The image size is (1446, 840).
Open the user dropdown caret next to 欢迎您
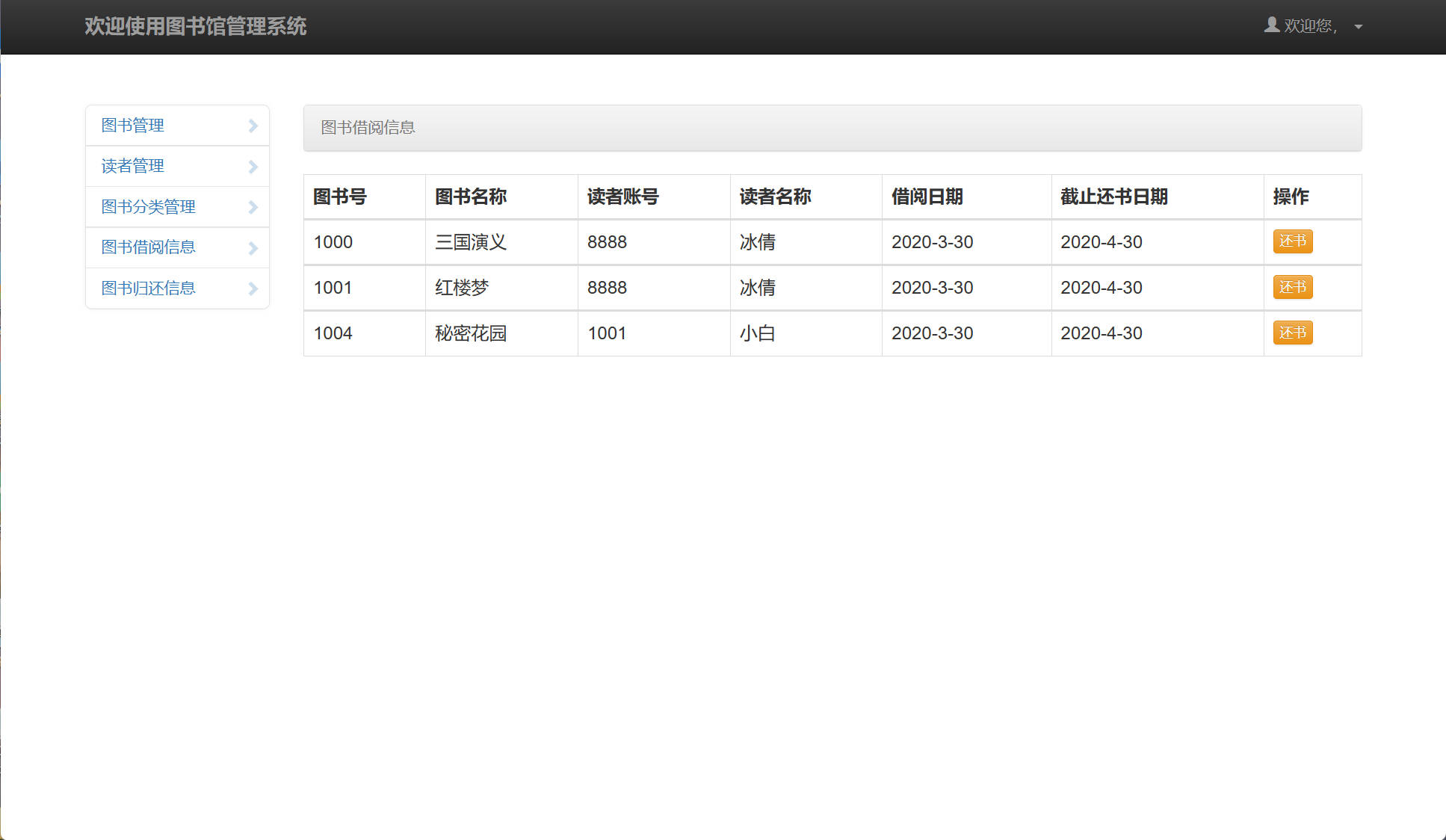[1358, 27]
